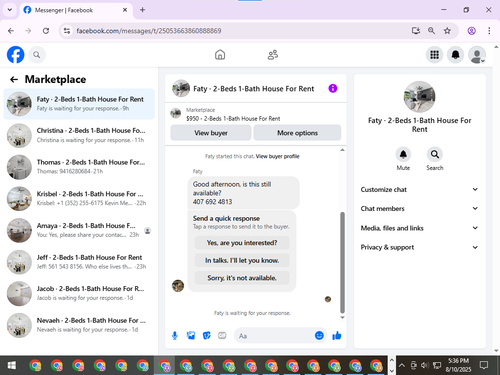500x375 pixels.
Task: Open the account profile avatar menu
Action: click(477, 55)
